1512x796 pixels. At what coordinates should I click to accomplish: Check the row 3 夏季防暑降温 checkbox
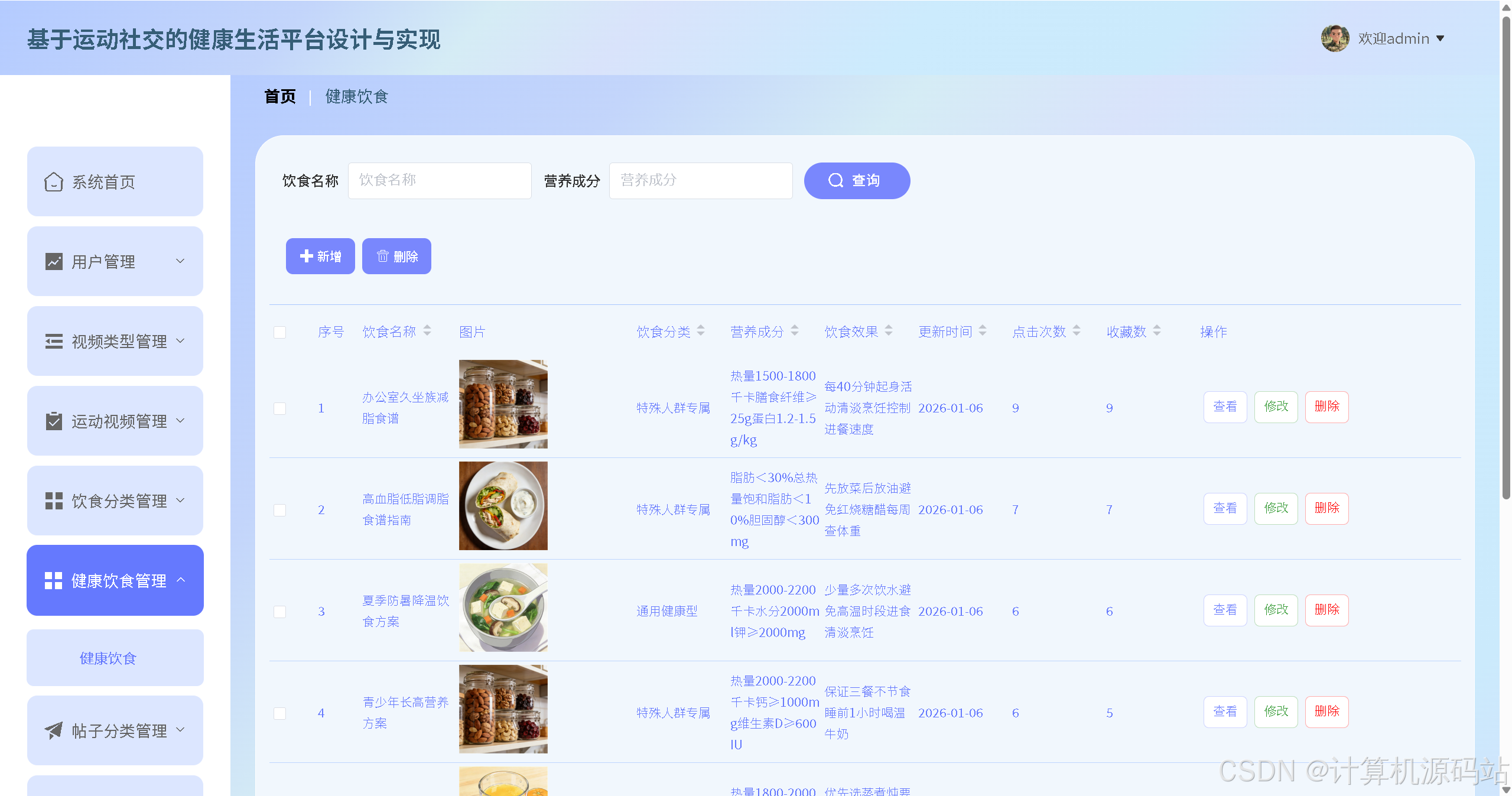click(x=280, y=612)
